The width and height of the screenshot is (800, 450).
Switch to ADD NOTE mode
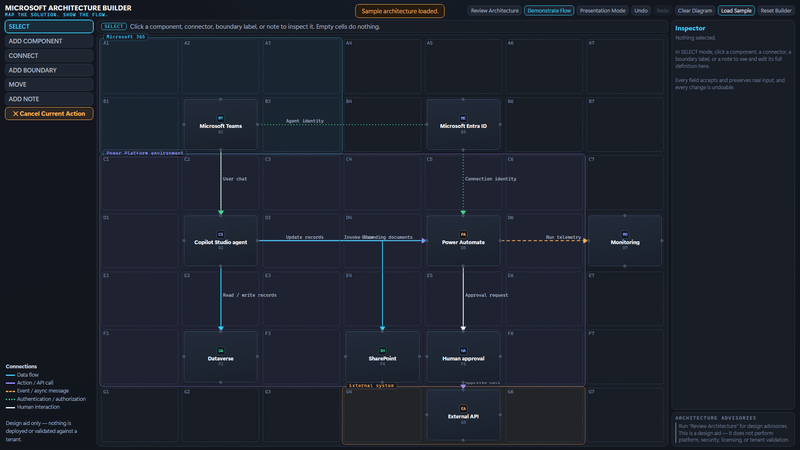point(49,99)
